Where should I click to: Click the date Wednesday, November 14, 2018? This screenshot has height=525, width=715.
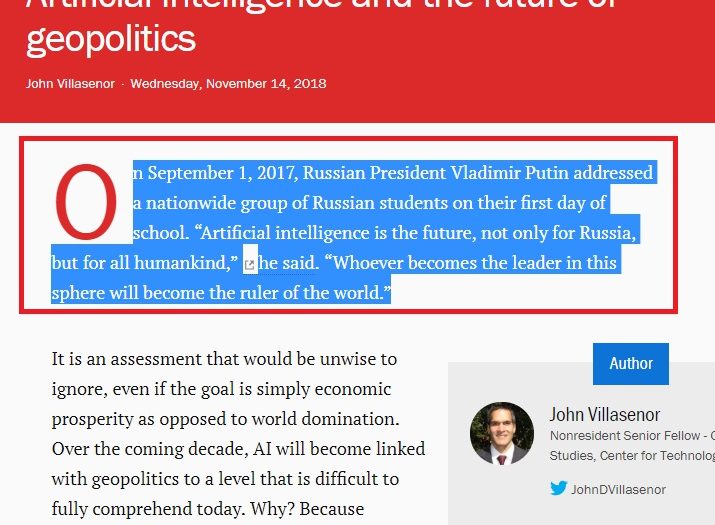[228, 83]
